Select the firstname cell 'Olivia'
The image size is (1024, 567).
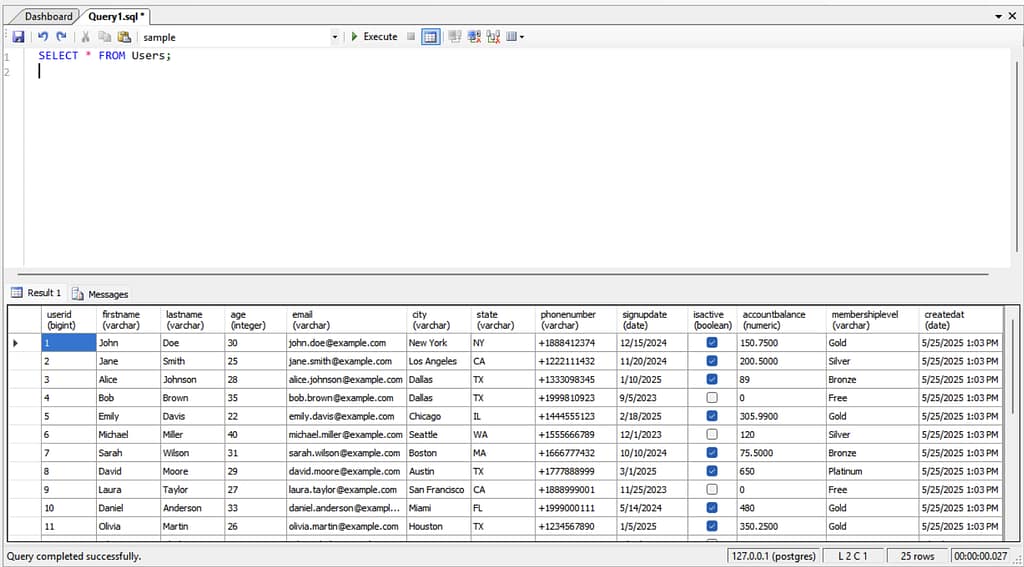pos(128,526)
